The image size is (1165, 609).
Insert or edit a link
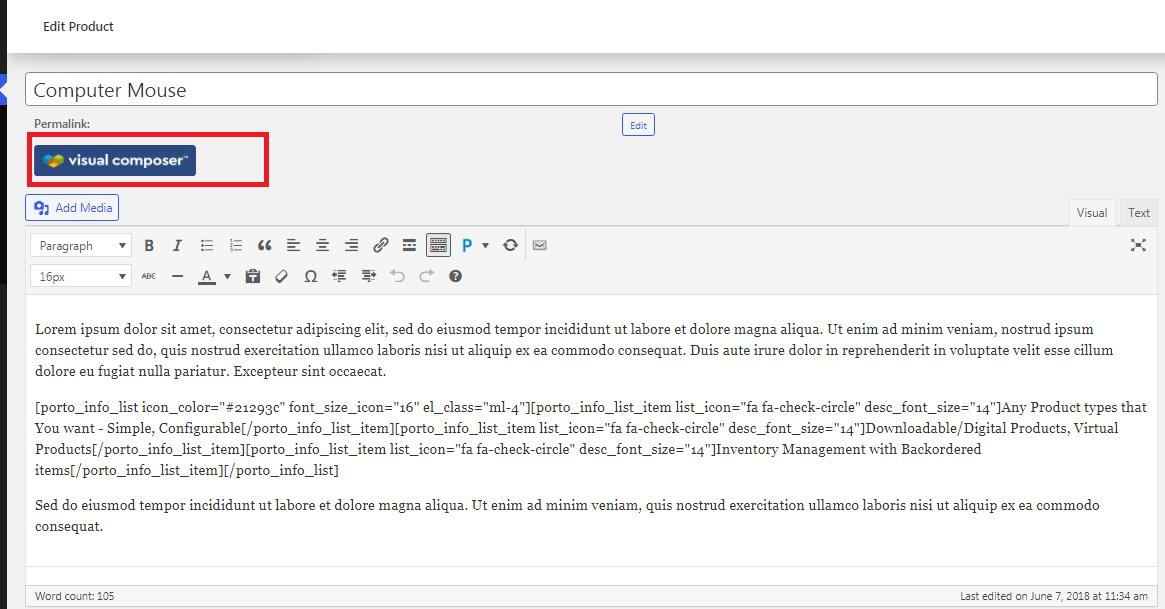click(x=380, y=245)
